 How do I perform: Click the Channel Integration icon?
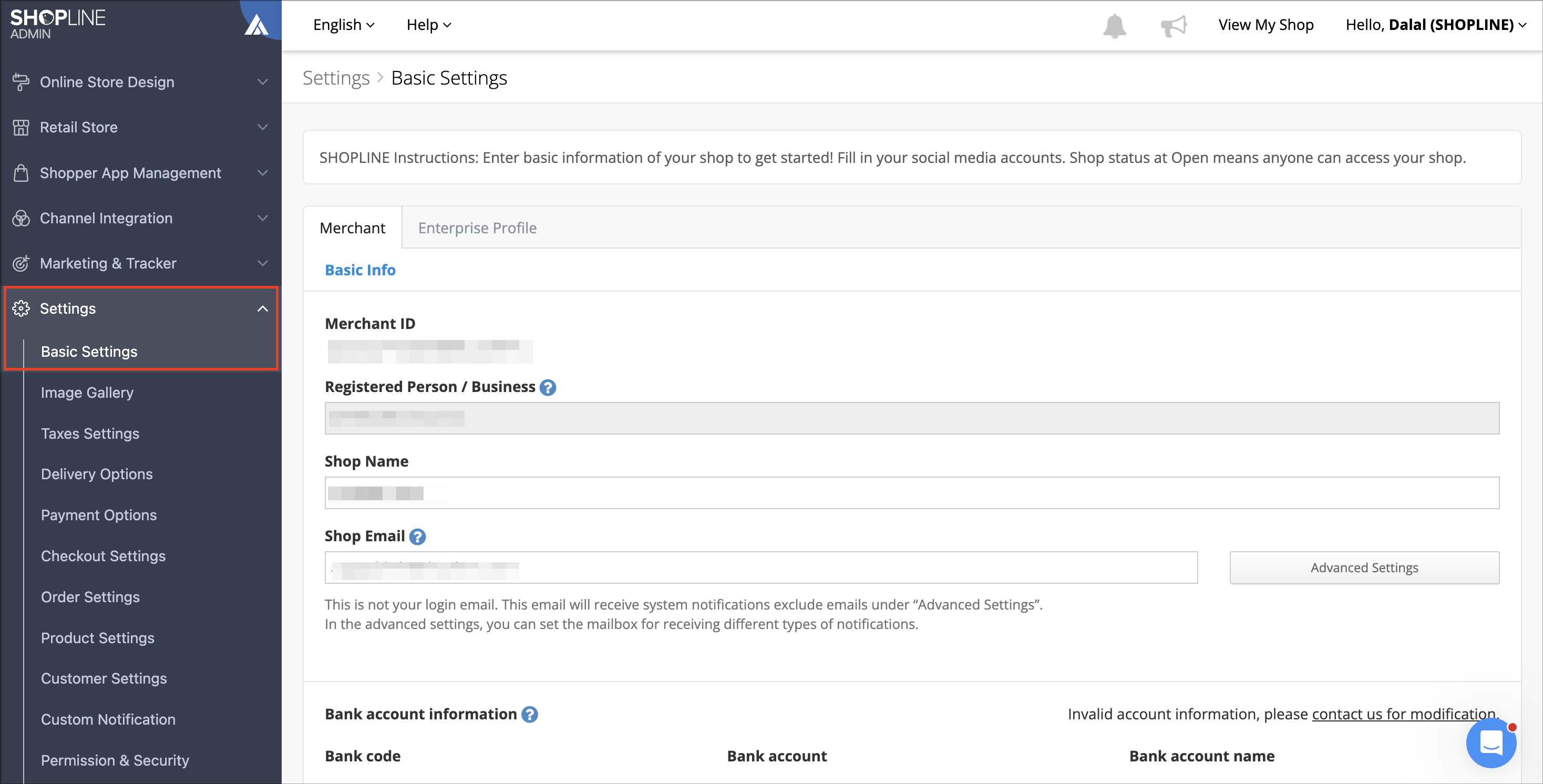[x=21, y=218]
